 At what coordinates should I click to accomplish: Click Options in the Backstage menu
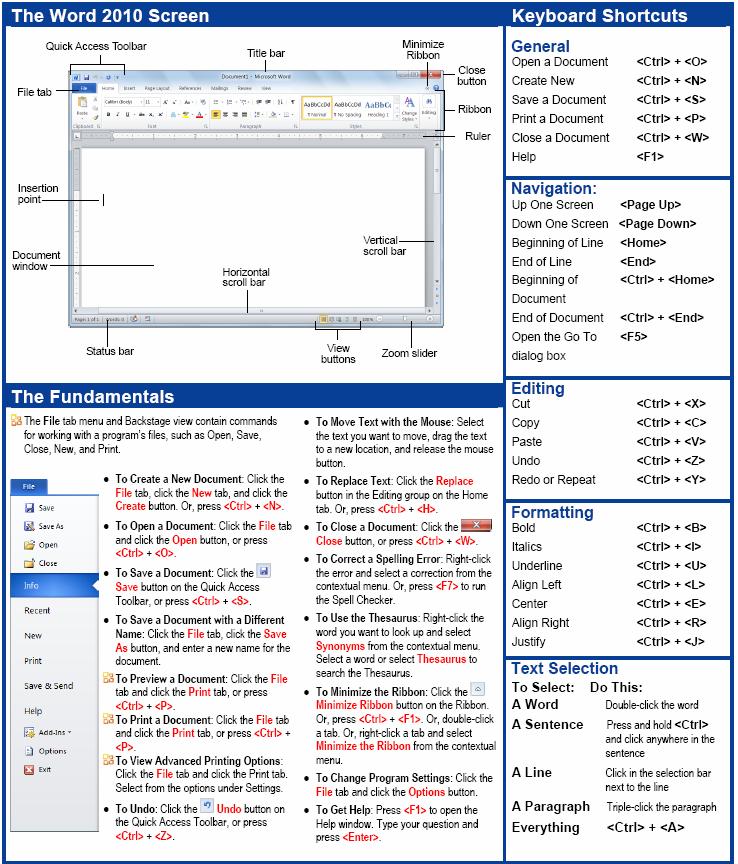click(x=46, y=751)
